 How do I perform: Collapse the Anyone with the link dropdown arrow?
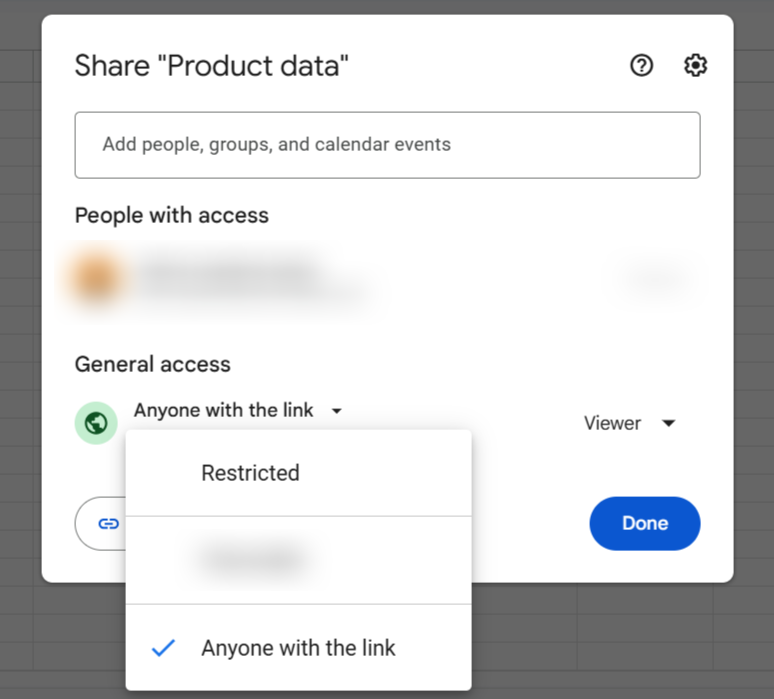click(337, 411)
